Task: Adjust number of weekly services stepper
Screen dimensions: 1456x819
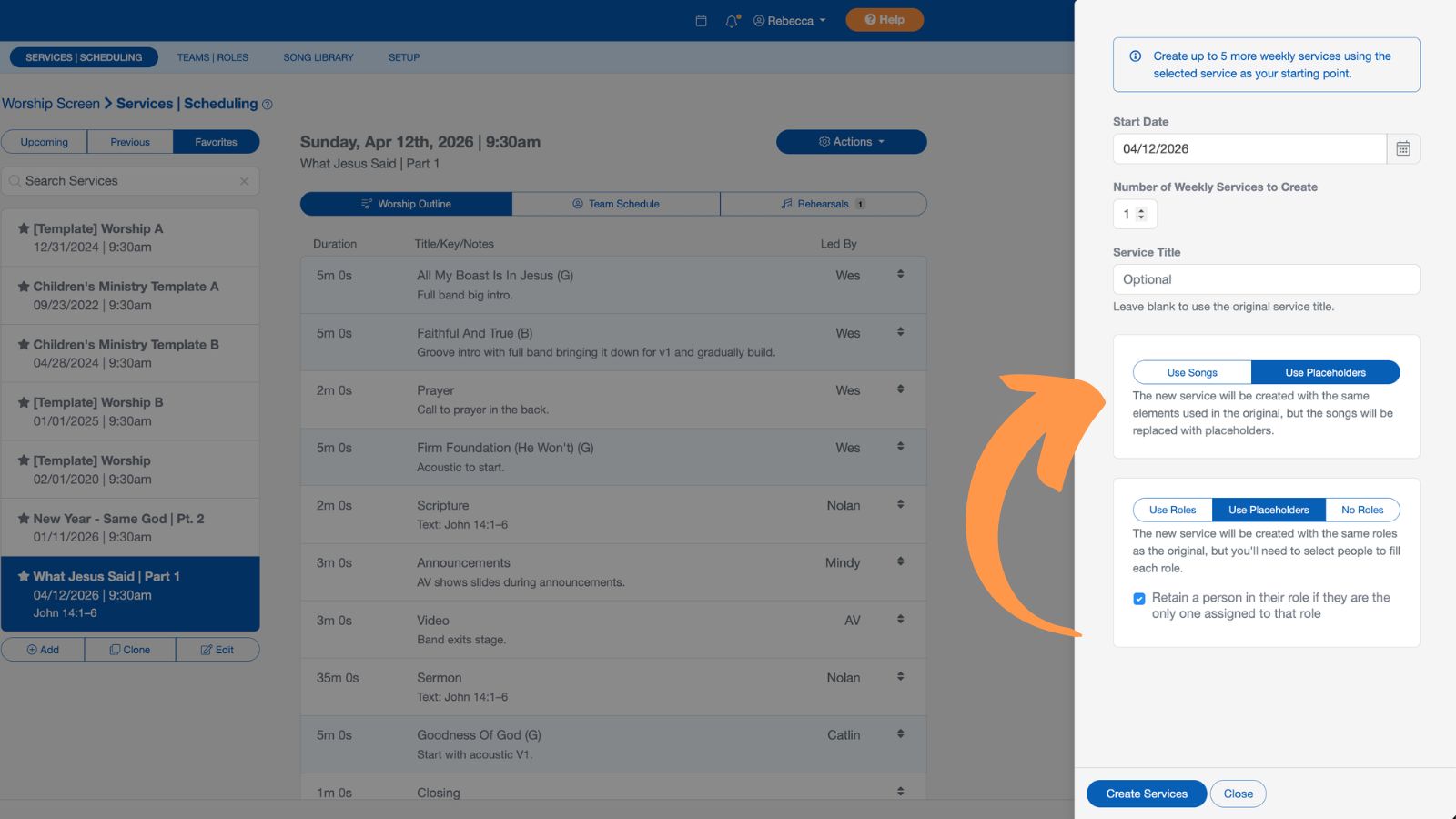Action: pyautogui.click(x=1141, y=214)
